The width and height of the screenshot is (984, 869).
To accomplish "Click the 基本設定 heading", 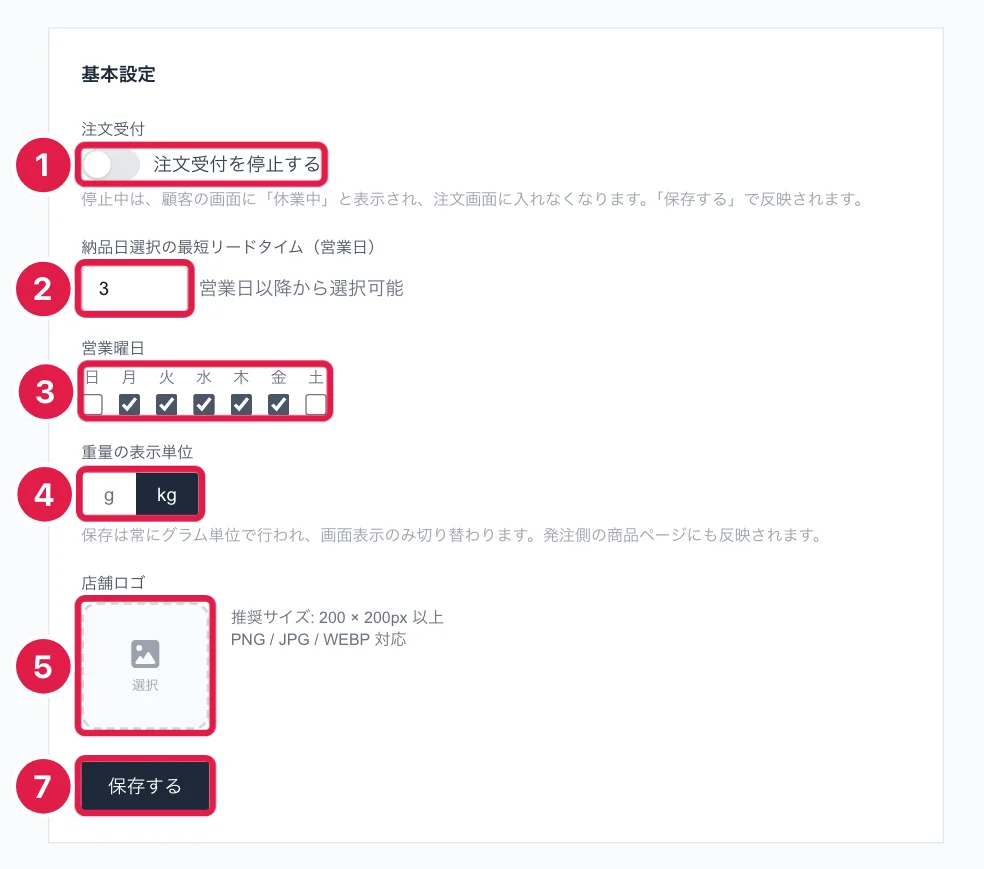I will pos(119,74).
